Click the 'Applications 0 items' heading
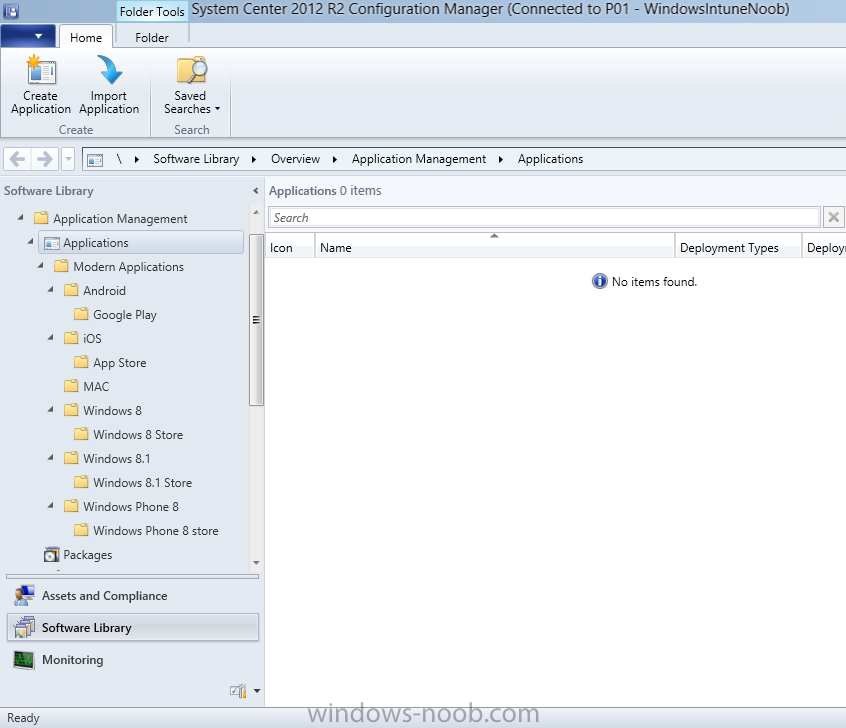The height and width of the screenshot is (728, 846). [325, 190]
